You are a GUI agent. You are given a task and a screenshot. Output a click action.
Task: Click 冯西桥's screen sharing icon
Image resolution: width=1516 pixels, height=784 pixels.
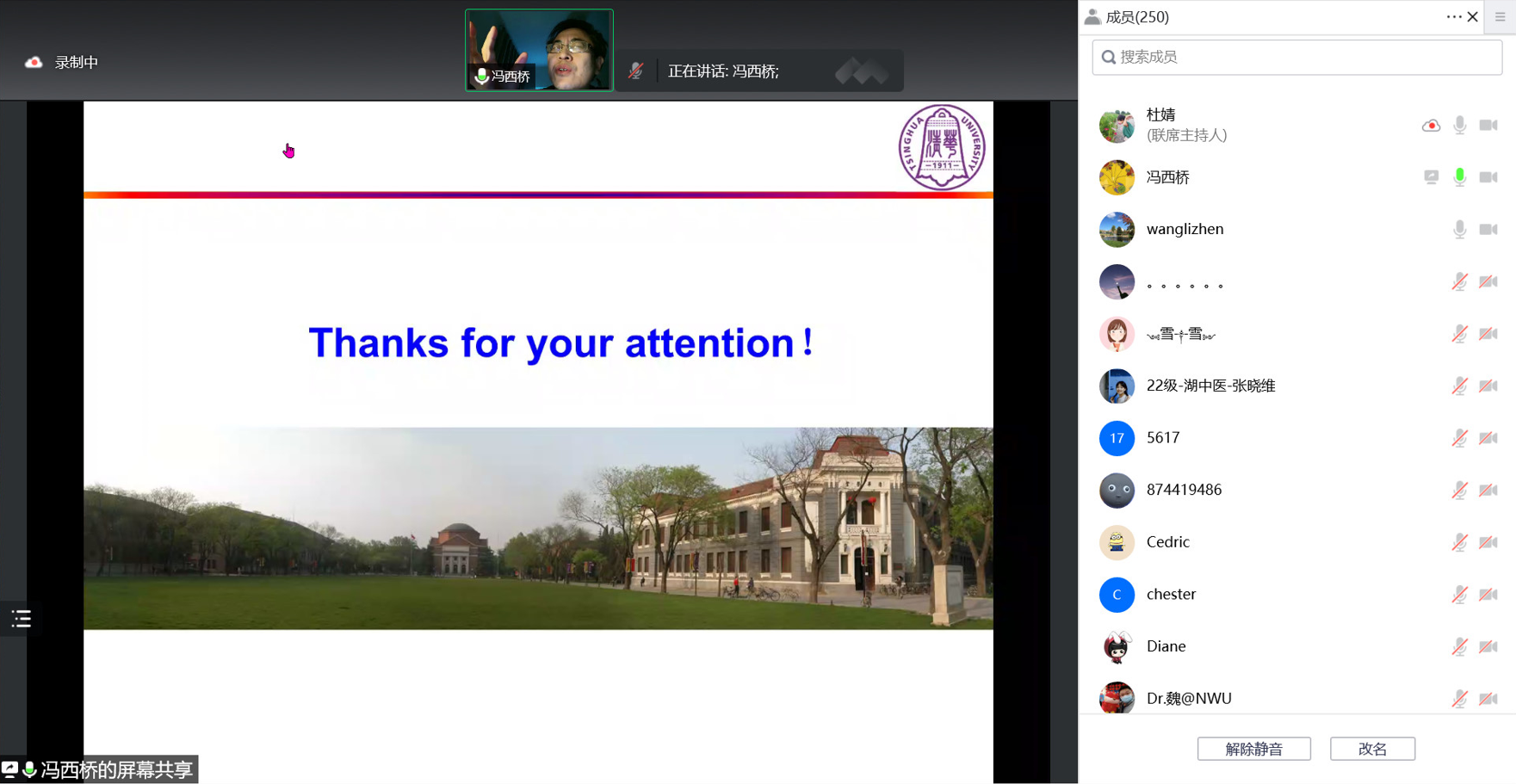pyautogui.click(x=1431, y=177)
